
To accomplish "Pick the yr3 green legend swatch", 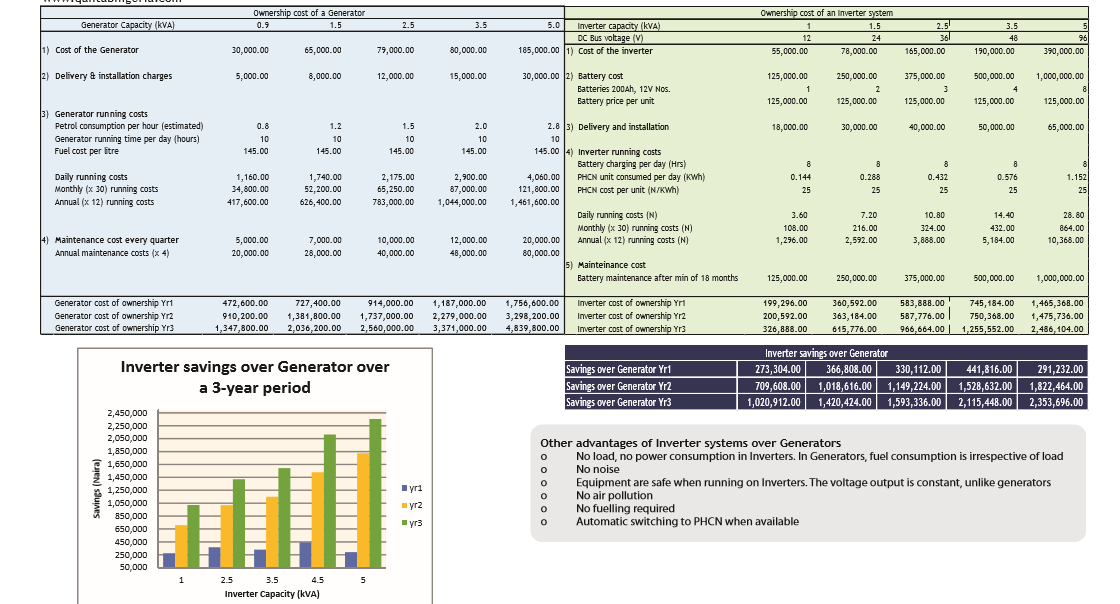I will (x=404, y=523).
